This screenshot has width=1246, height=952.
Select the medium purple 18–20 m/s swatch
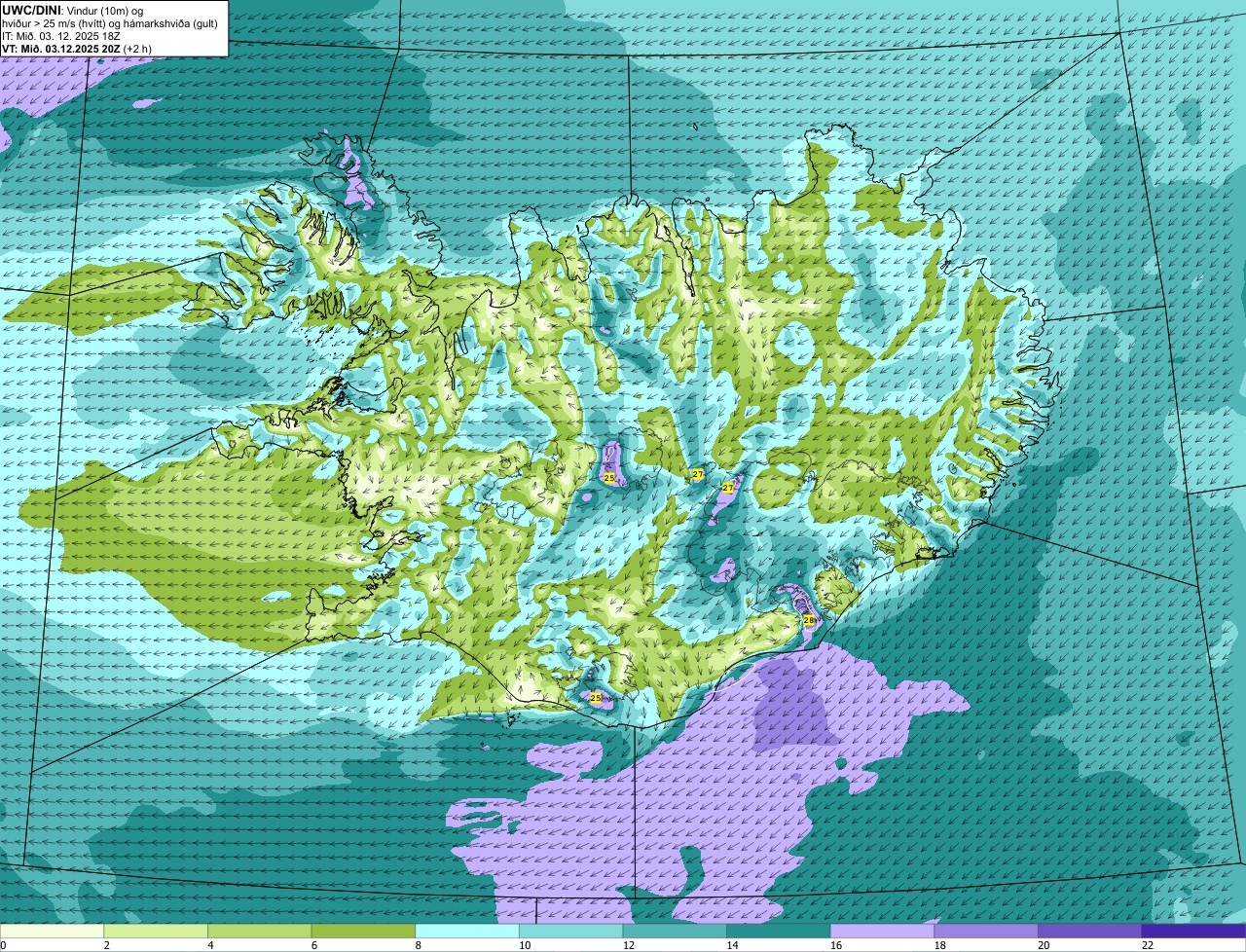pos(986,931)
